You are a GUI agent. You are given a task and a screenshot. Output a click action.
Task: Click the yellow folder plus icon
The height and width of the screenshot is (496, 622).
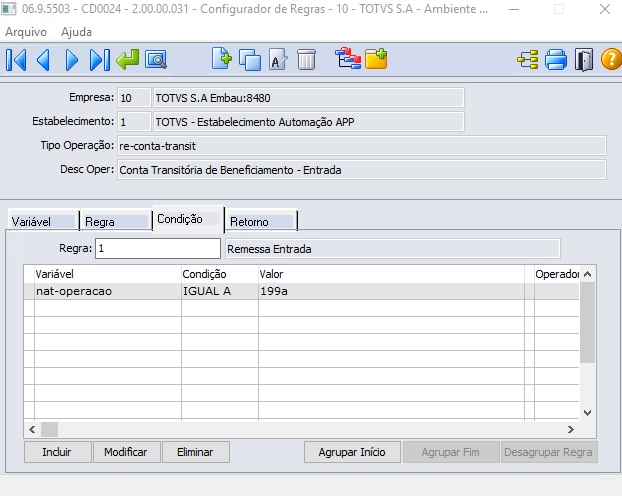coord(376,59)
